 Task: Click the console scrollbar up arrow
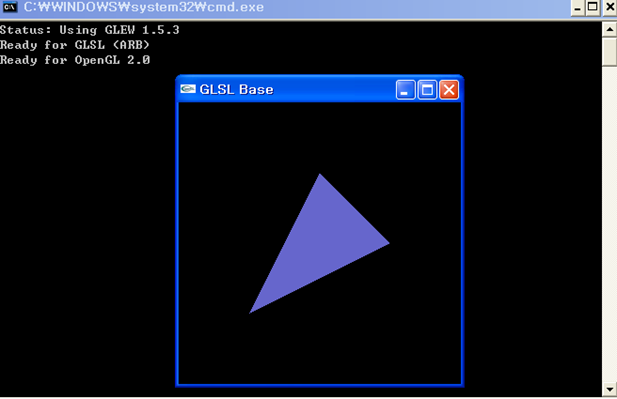point(610,30)
